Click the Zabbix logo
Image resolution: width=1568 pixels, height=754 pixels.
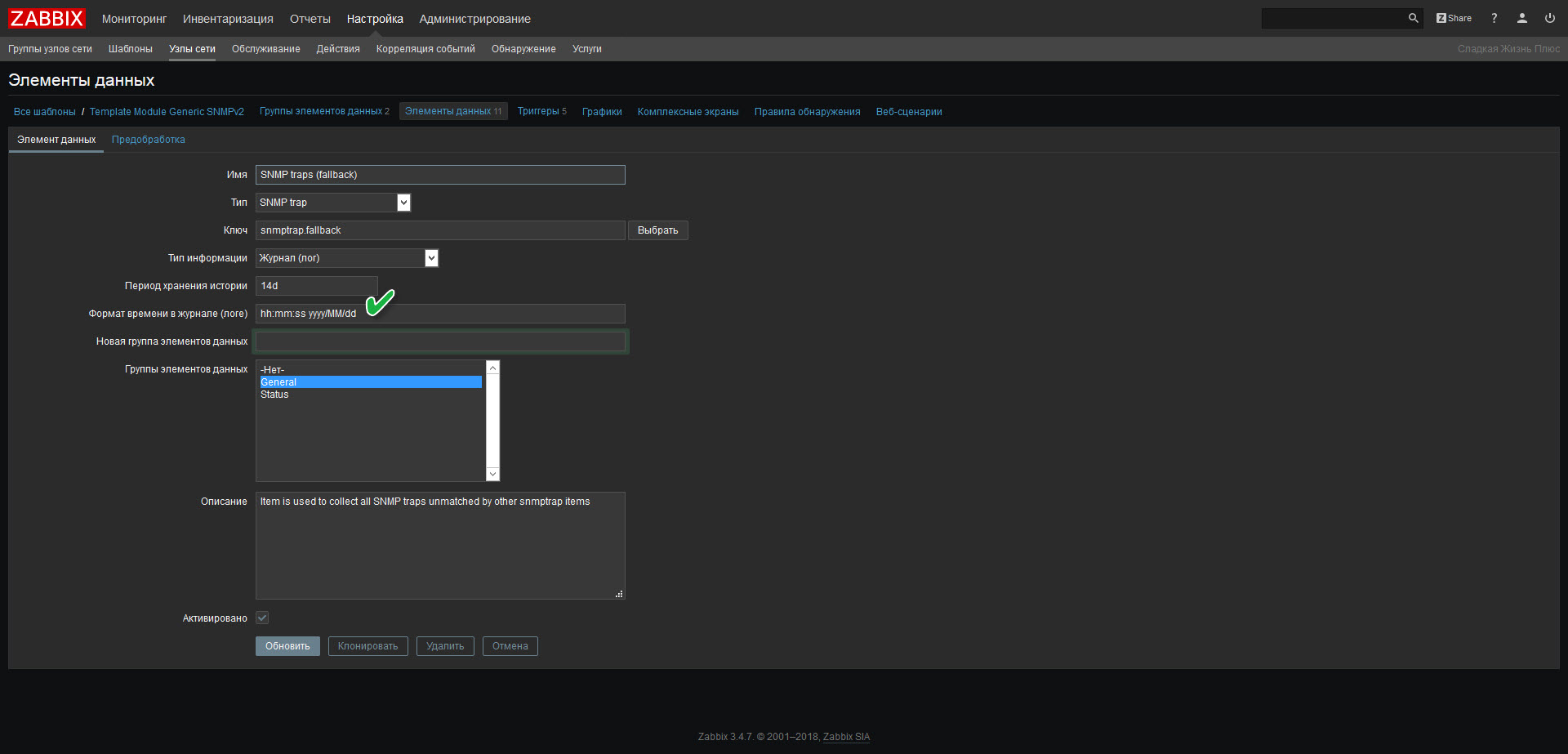pyautogui.click(x=47, y=18)
